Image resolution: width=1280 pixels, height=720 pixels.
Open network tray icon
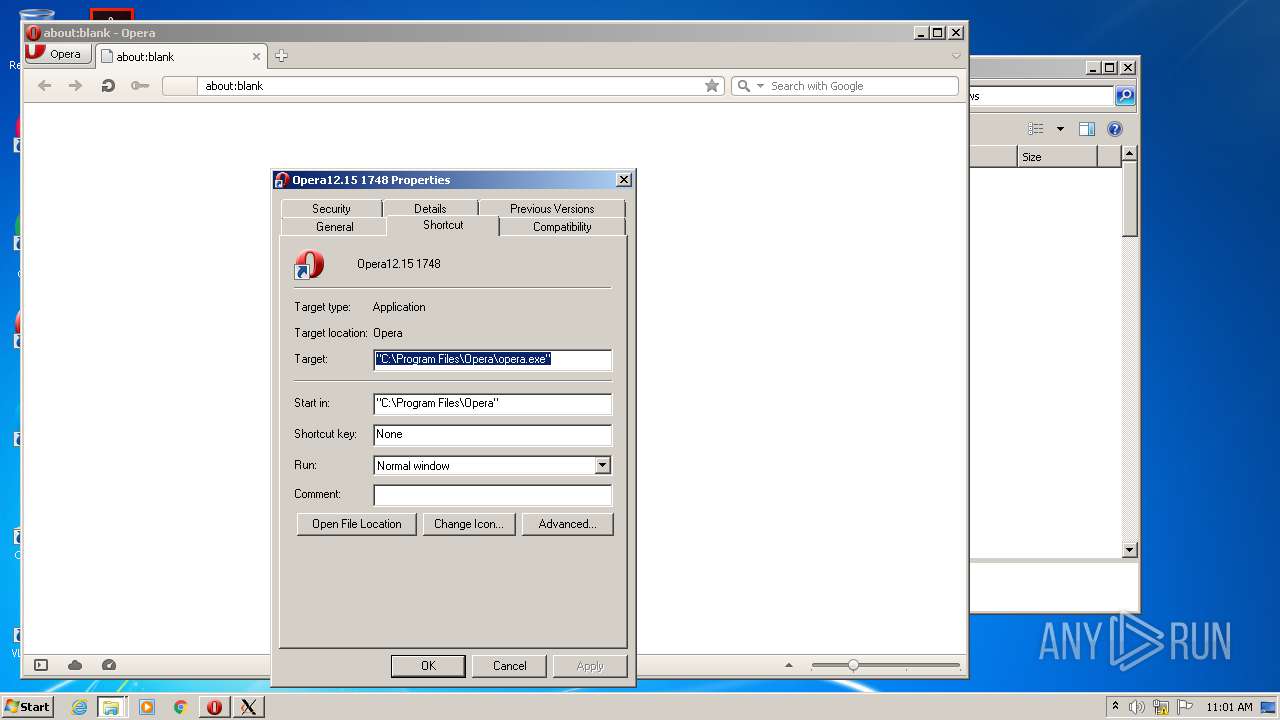(1161, 707)
